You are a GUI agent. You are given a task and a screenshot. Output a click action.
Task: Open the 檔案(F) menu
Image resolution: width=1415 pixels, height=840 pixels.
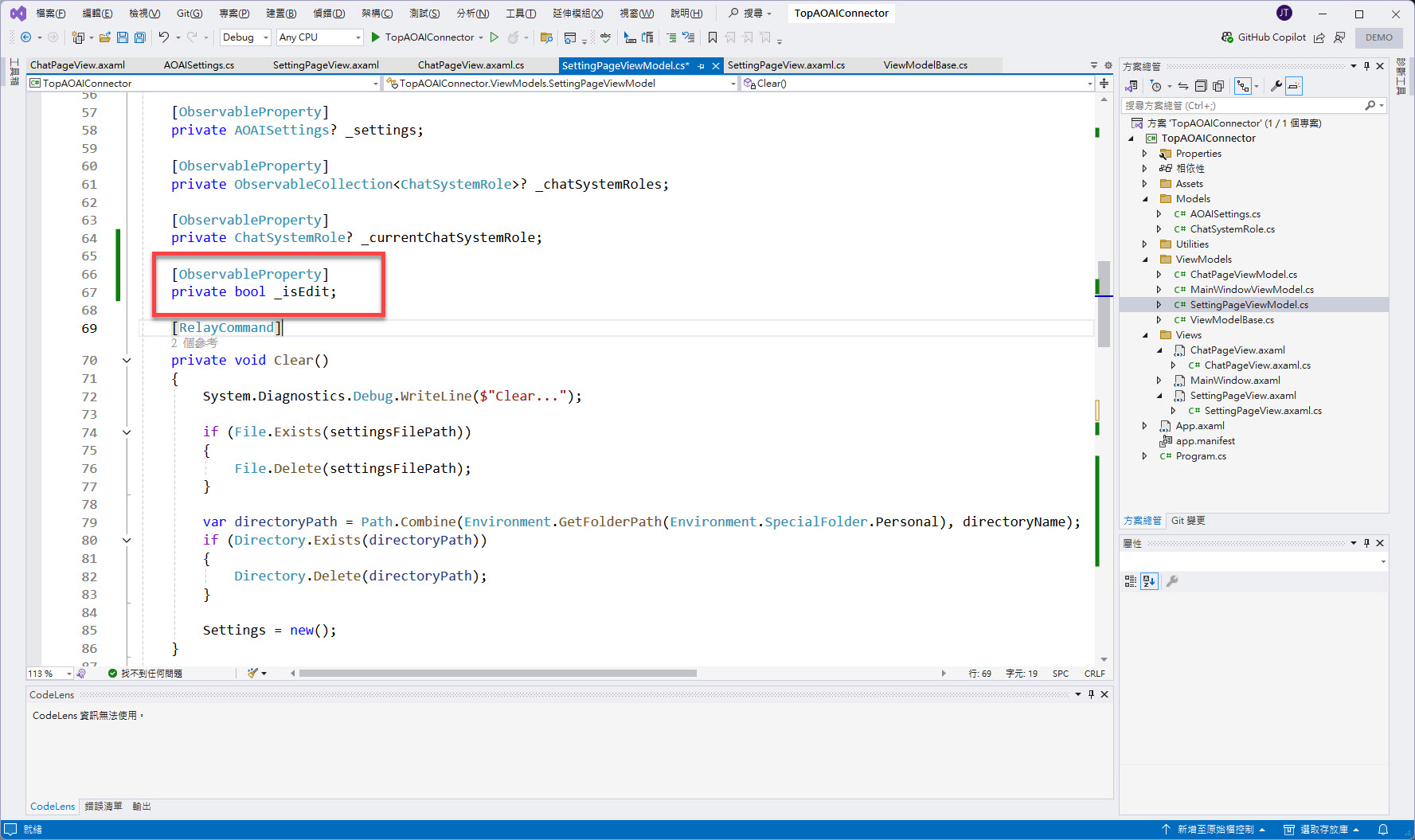click(x=51, y=14)
